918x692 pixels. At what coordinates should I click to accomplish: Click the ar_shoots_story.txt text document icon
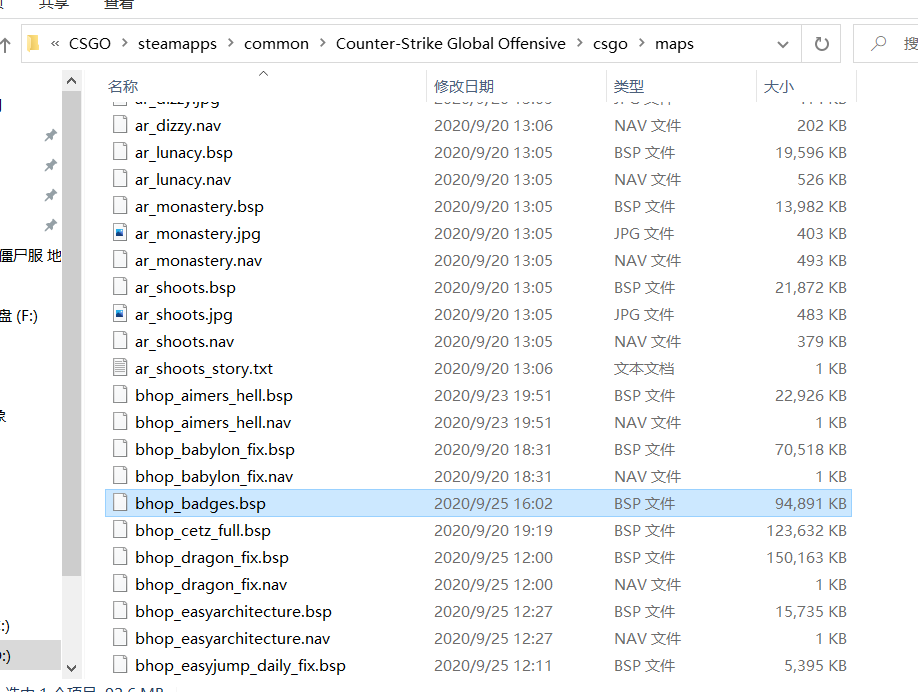click(120, 368)
